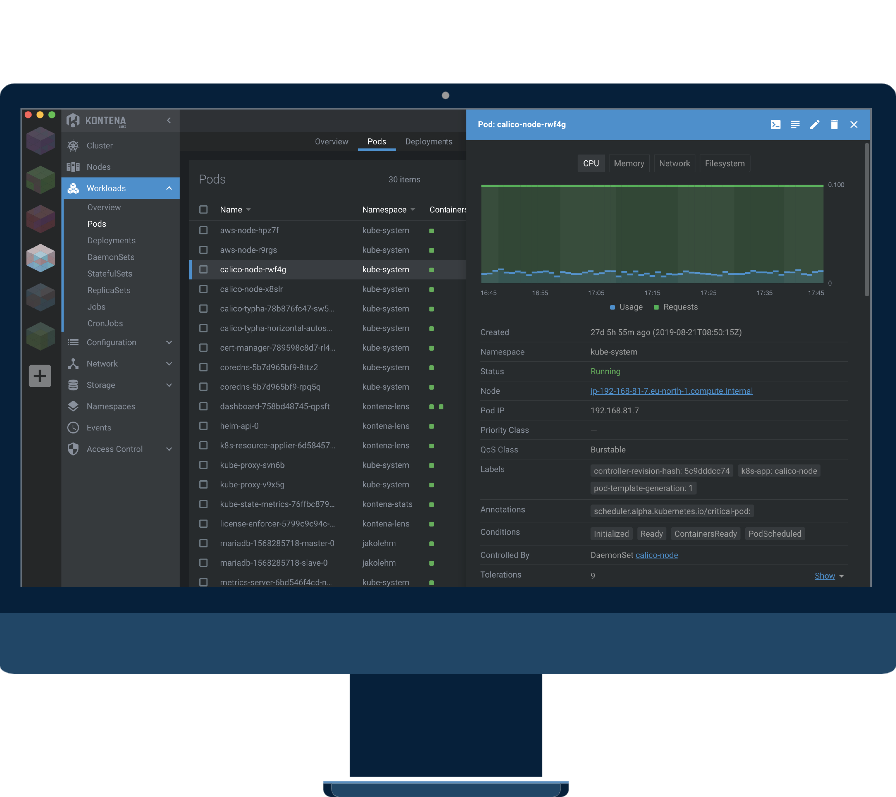Check the select-all checkbox in the Pods header
This screenshot has height=797, width=896.
point(204,209)
